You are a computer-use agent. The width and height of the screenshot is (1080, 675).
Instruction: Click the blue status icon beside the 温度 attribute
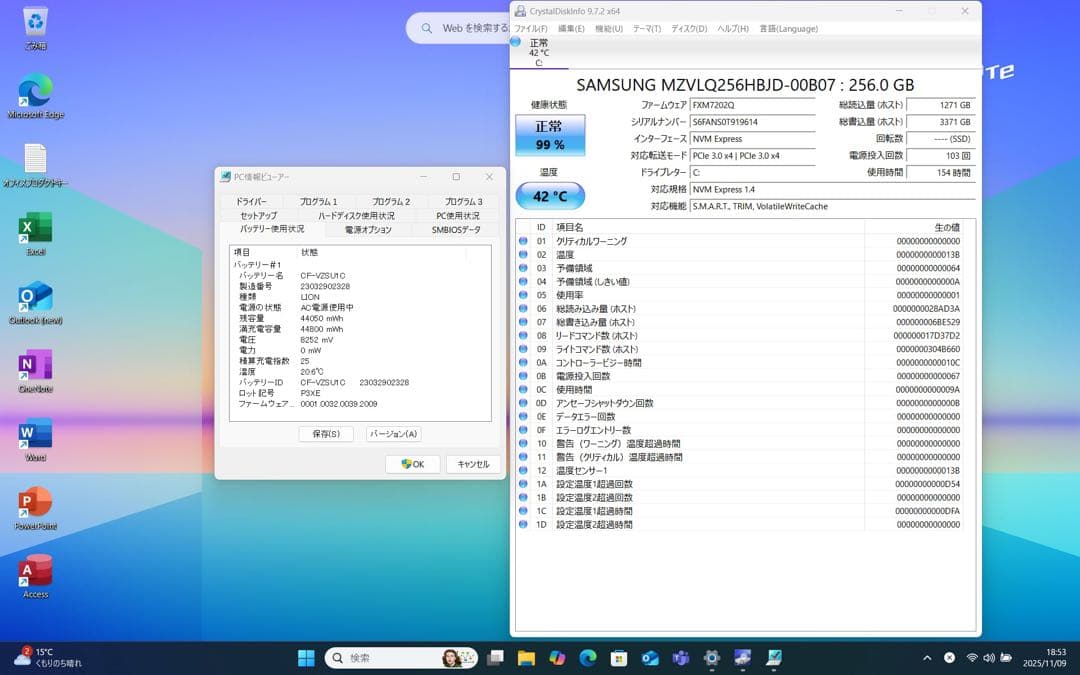tap(523, 255)
